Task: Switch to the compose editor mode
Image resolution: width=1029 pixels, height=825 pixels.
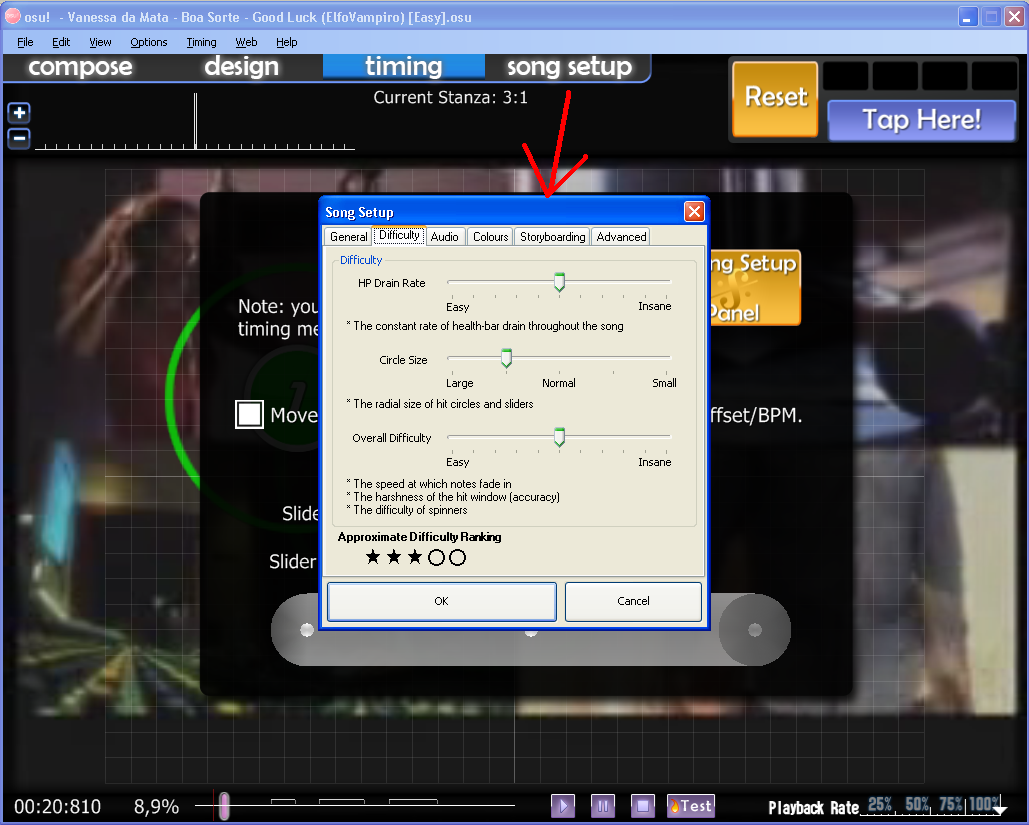Action: click(80, 67)
